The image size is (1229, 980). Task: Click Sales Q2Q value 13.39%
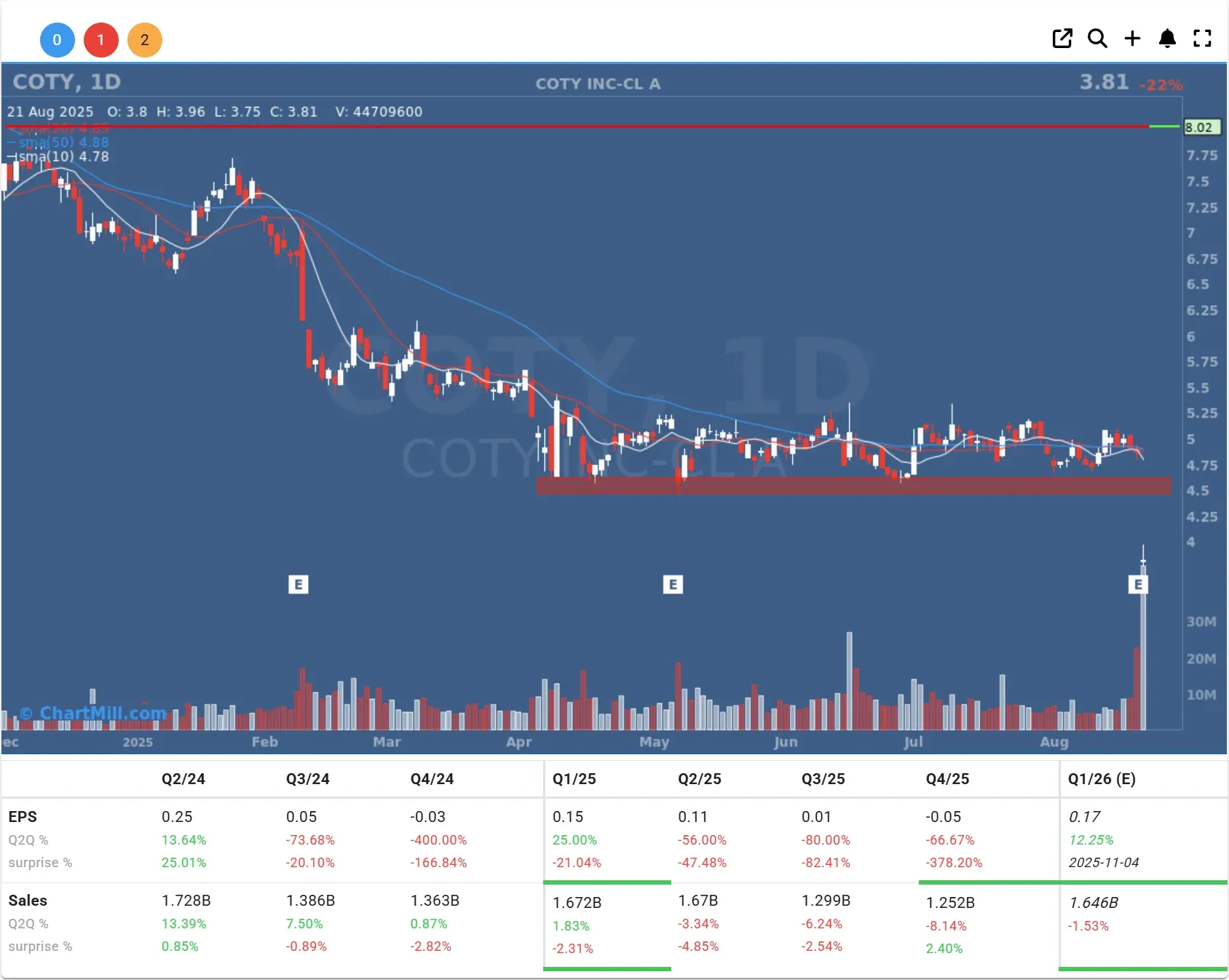(x=183, y=924)
